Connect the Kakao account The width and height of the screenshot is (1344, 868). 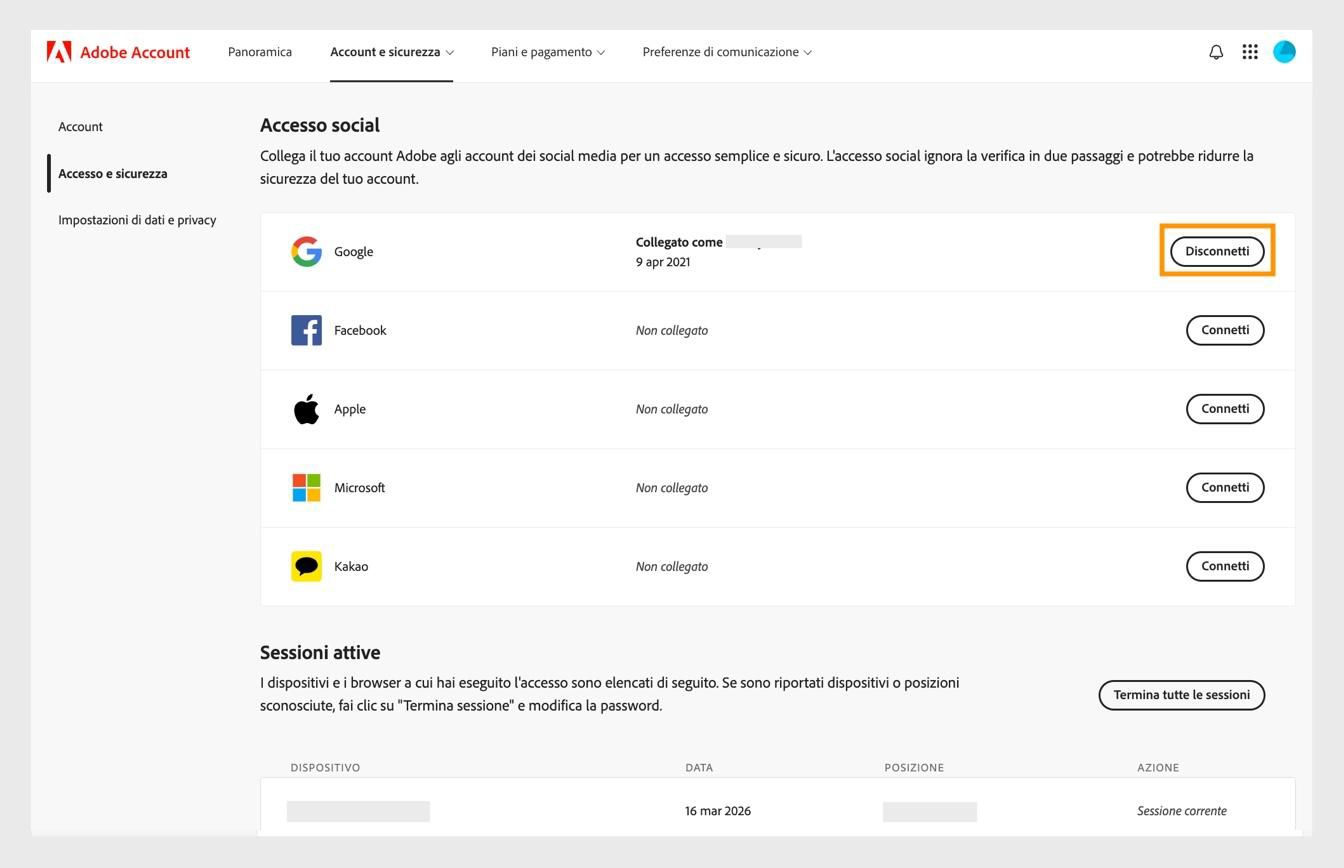(x=1225, y=566)
